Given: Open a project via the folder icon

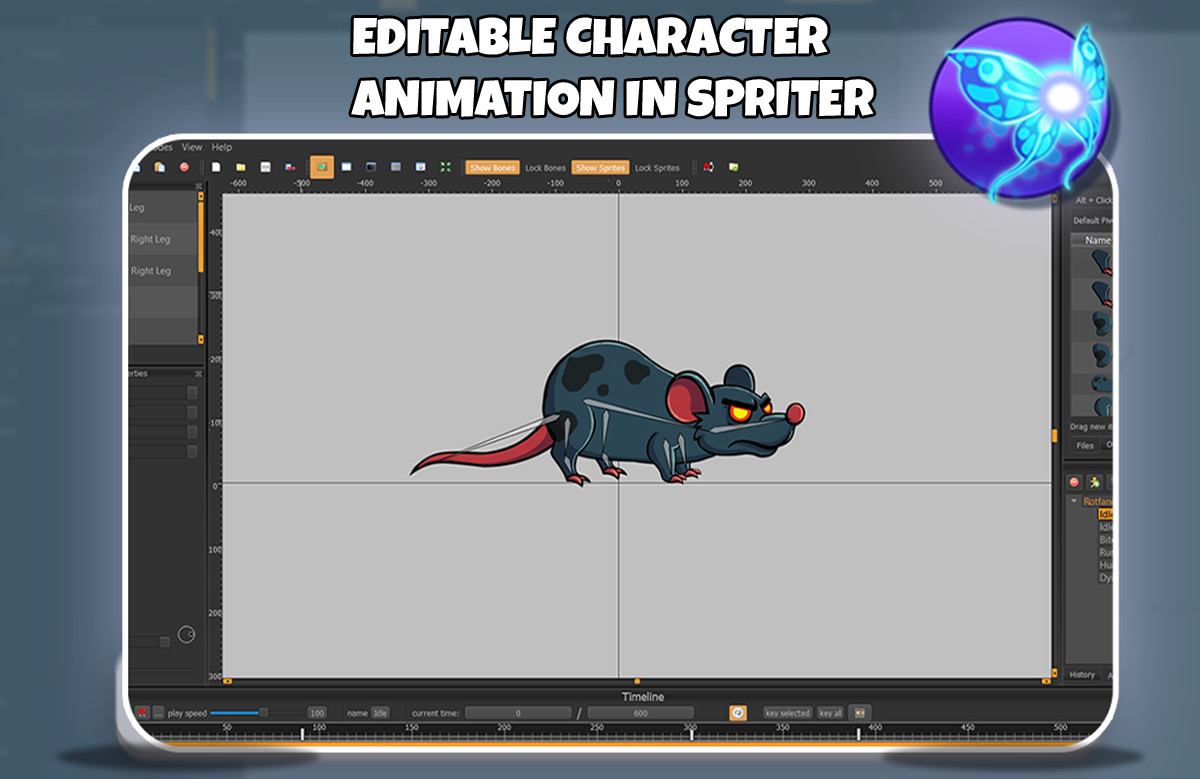Looking at the screenshot, I should 241,167.
